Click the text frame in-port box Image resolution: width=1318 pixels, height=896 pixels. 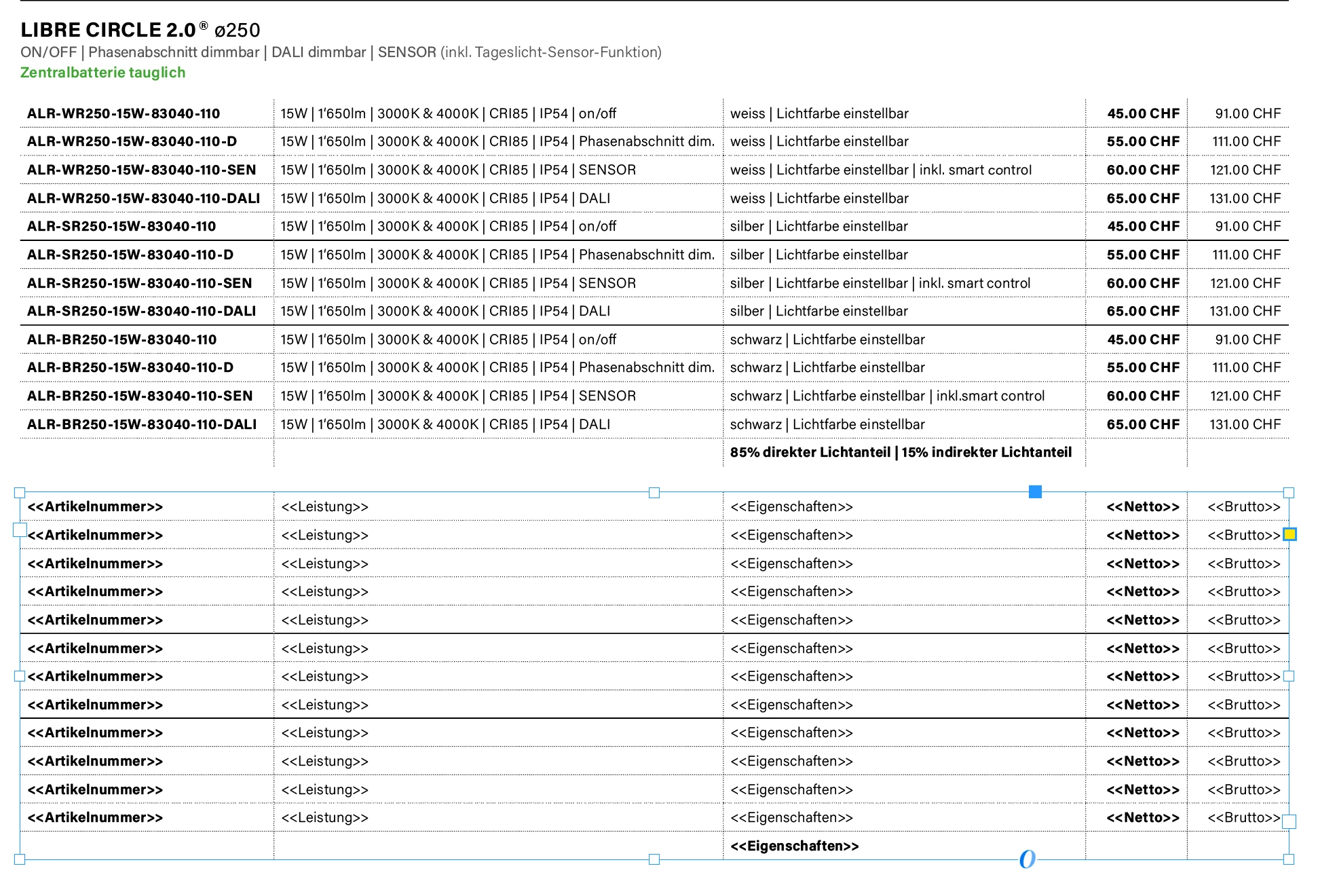(20, 530)
